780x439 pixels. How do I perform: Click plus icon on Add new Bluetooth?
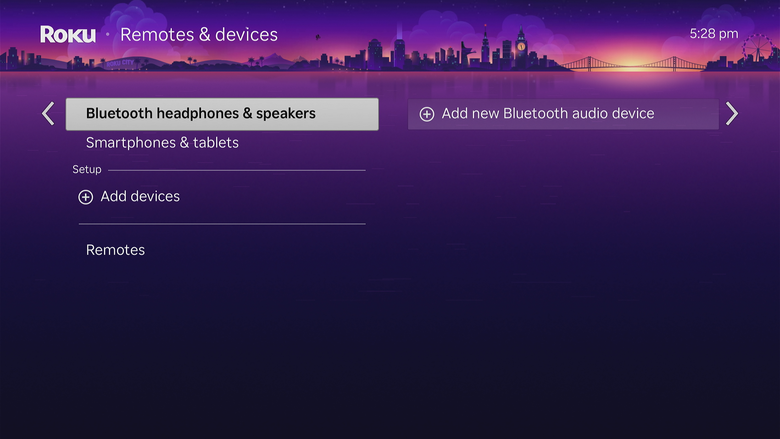tap(426, 114)
